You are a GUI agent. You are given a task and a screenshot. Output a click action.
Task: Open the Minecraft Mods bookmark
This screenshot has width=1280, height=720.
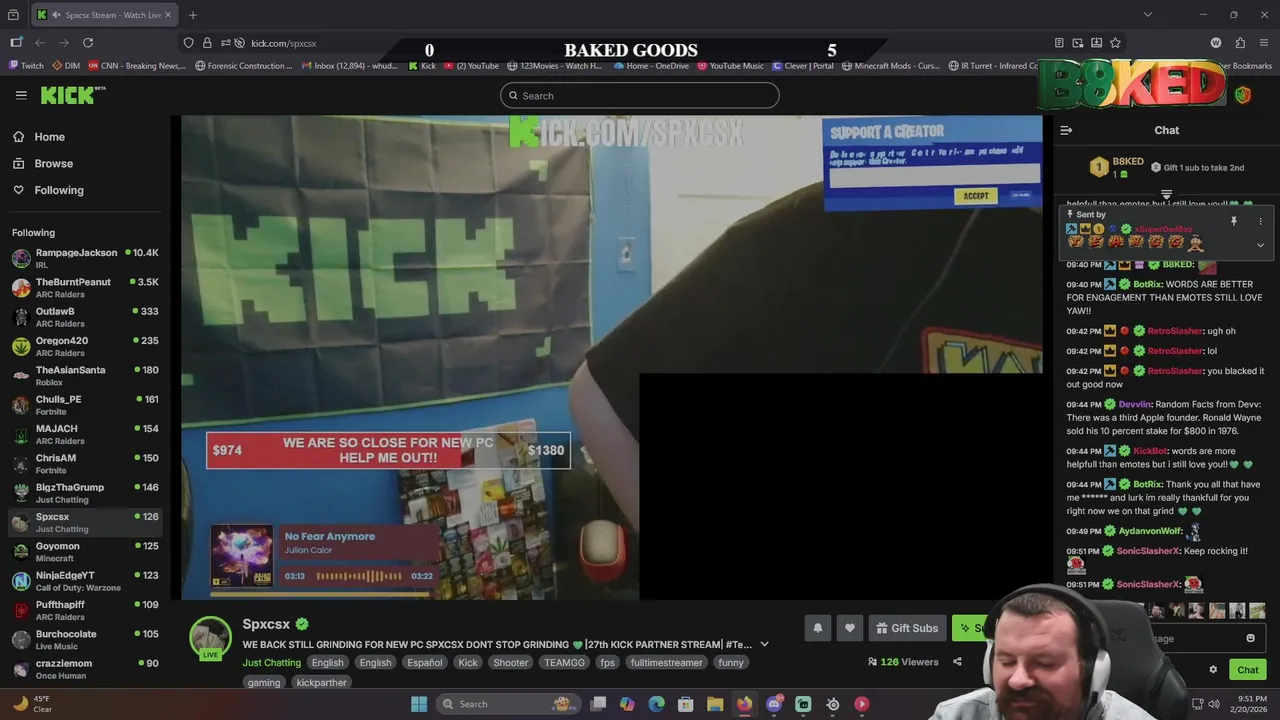click(893, 66)
